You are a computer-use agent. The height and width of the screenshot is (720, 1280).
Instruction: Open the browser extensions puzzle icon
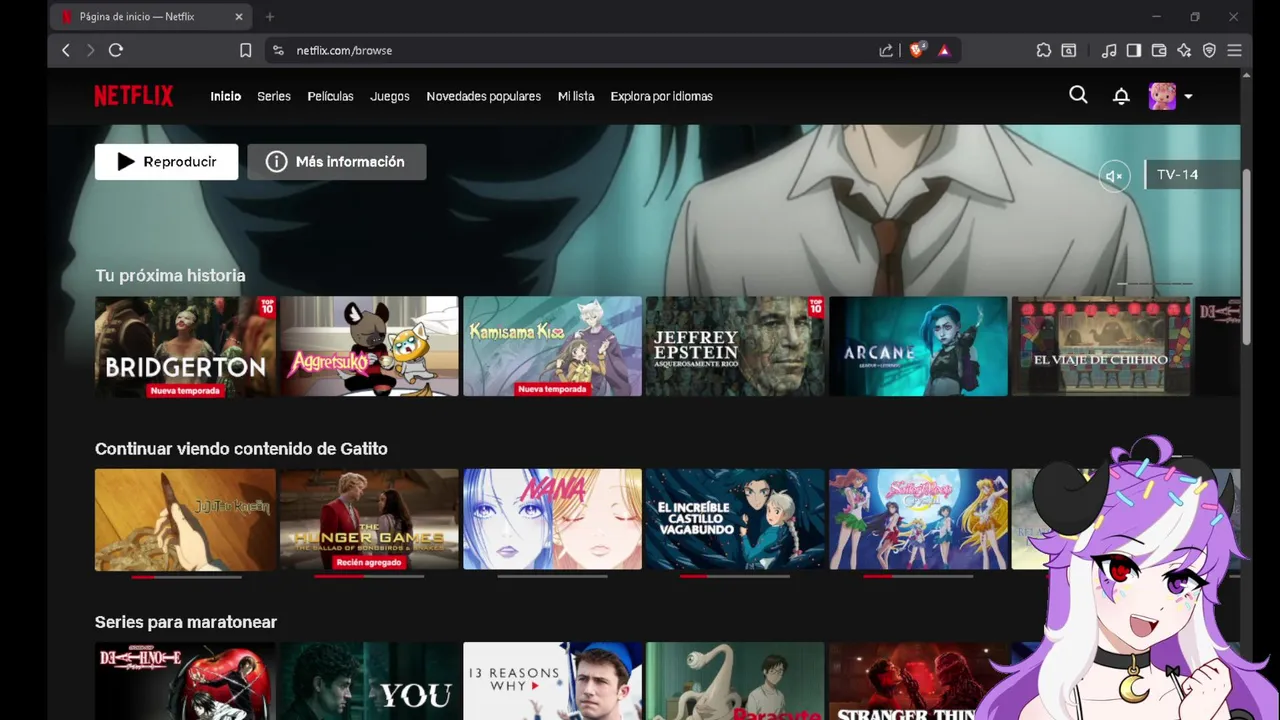[x=1044, y=50]
